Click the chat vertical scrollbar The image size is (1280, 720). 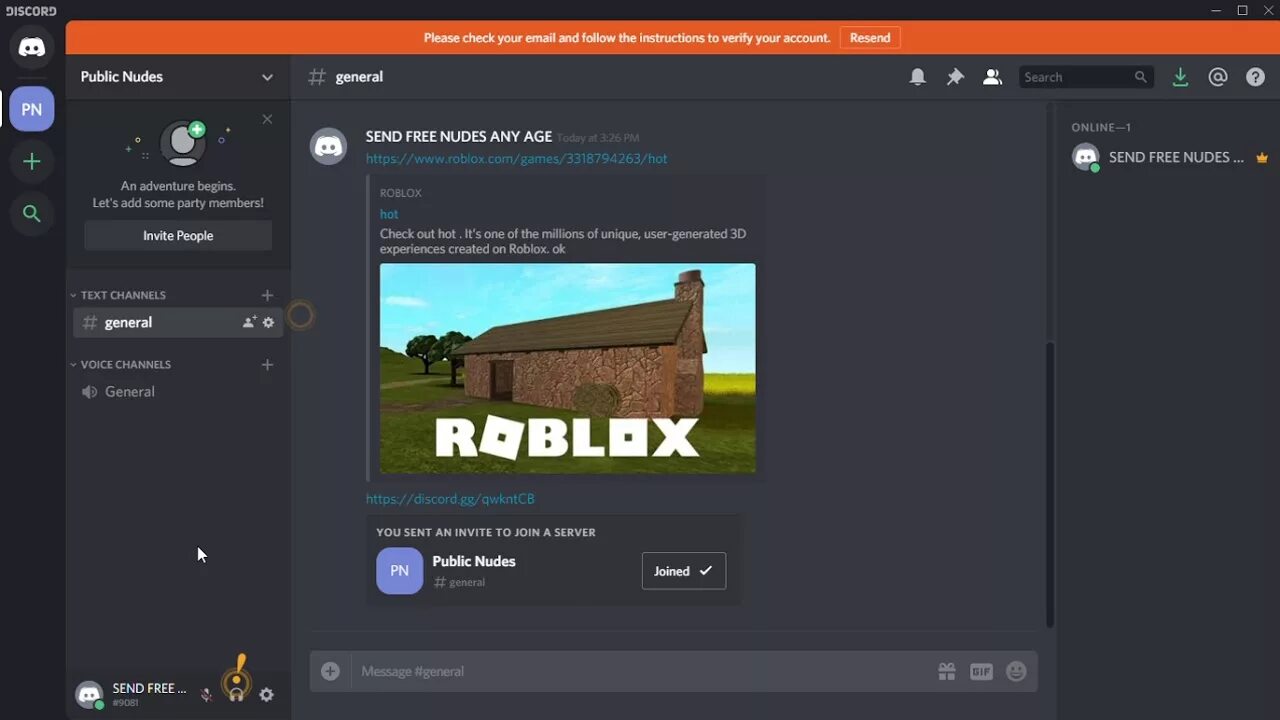point(1050,485)
